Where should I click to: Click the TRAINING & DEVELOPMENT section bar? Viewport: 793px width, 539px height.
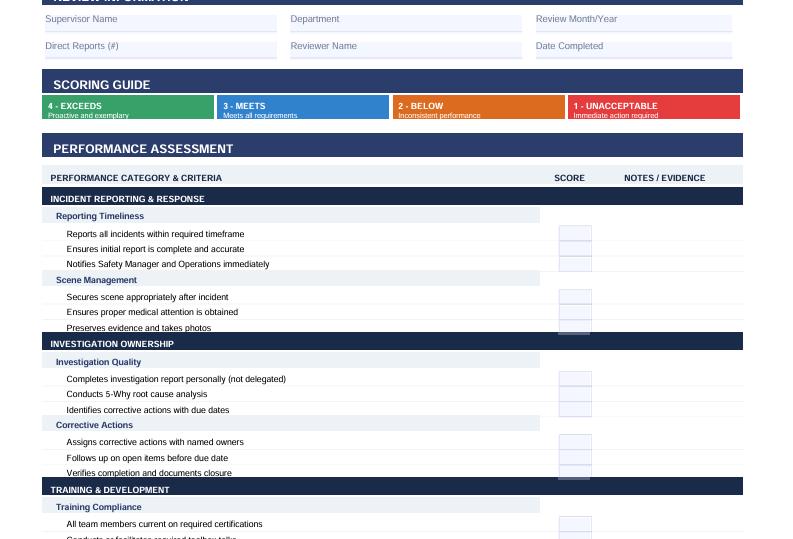click(x=392, y=486)
